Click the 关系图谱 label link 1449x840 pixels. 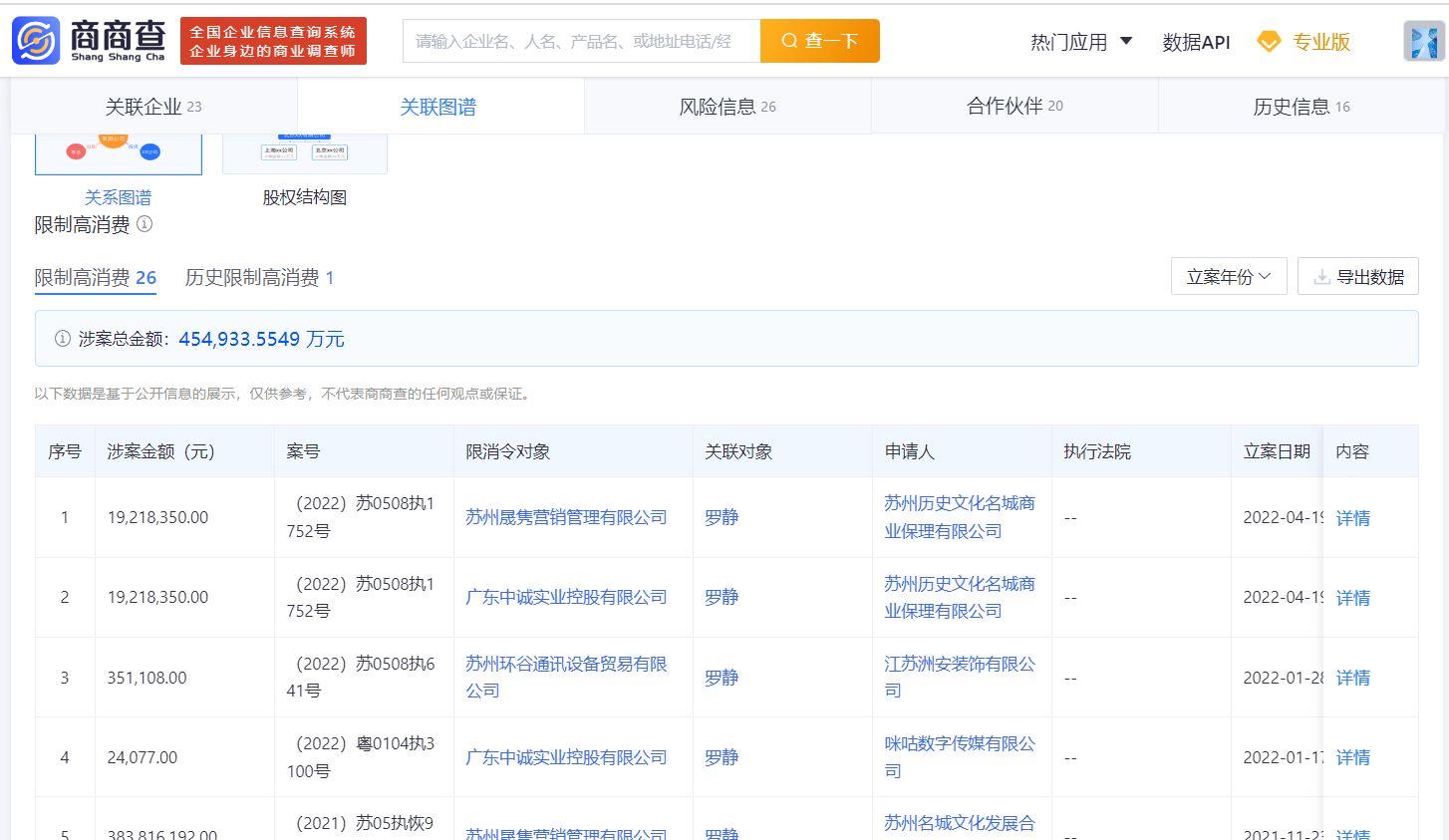pyautogui.click(x=119, y=197)
